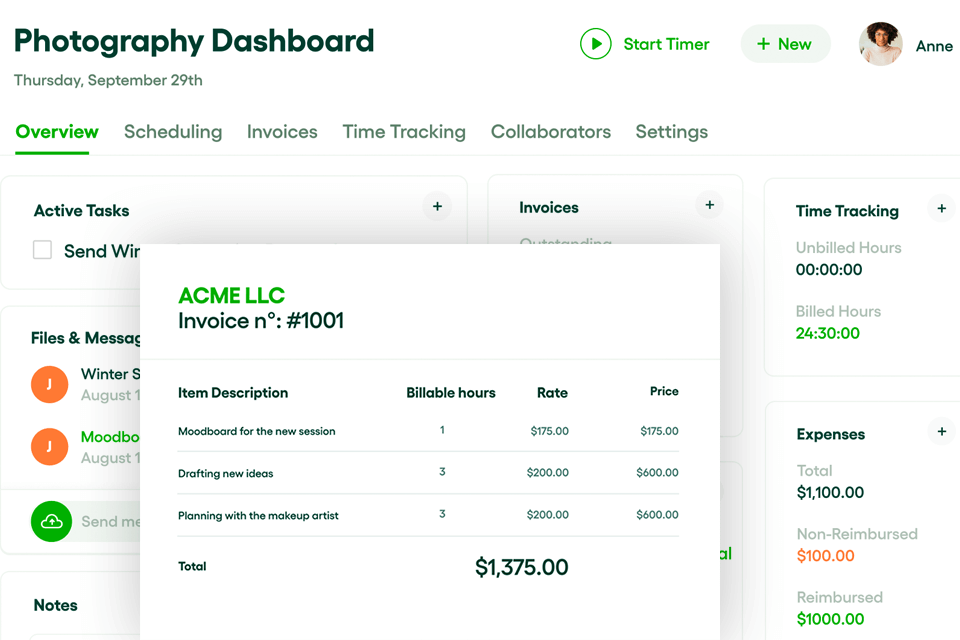Screen dimensions: 960x640
Task: Click the green cloud upload icon
Action: pos(51,521)
